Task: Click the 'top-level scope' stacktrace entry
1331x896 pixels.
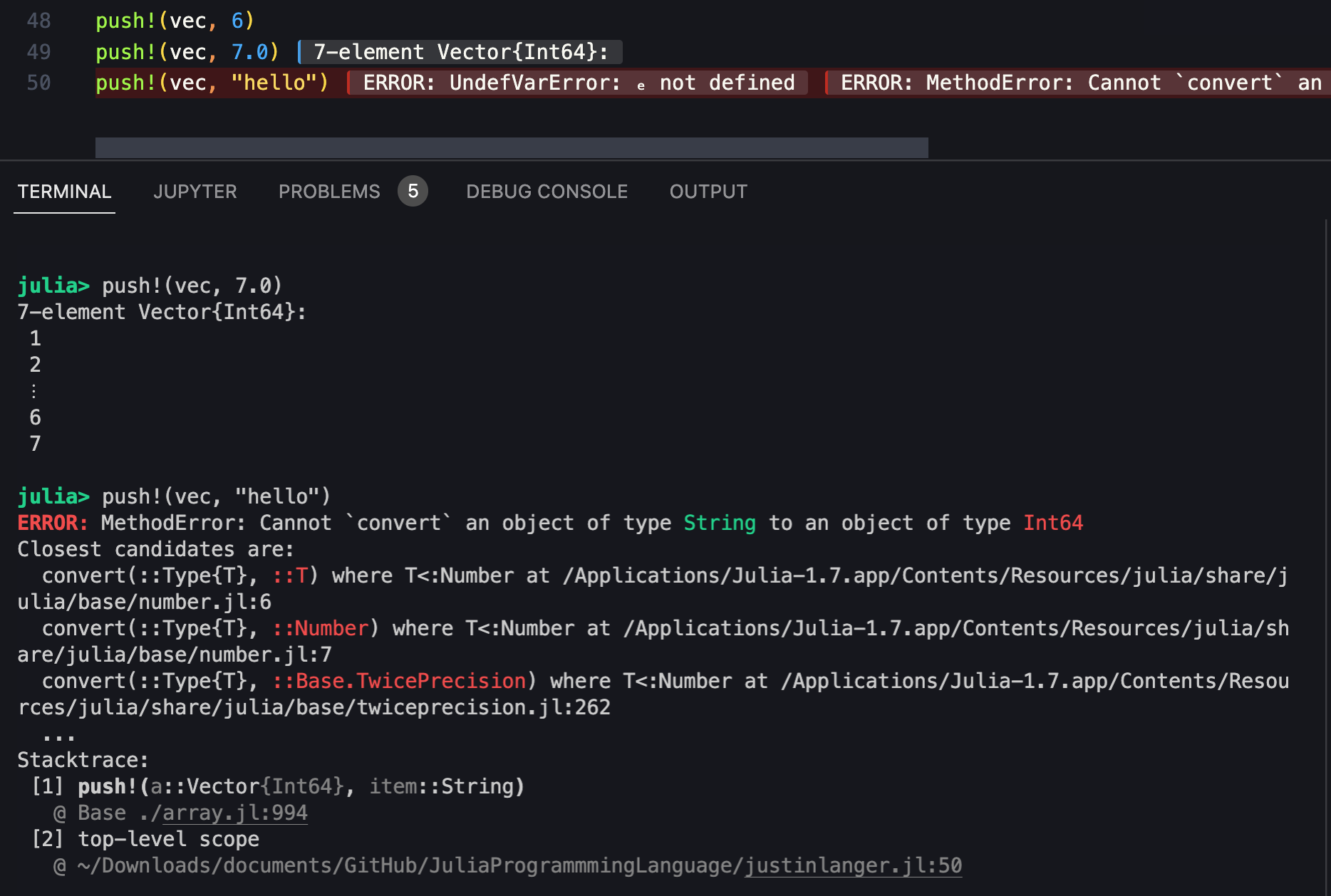Action: [x=168, y=839]
